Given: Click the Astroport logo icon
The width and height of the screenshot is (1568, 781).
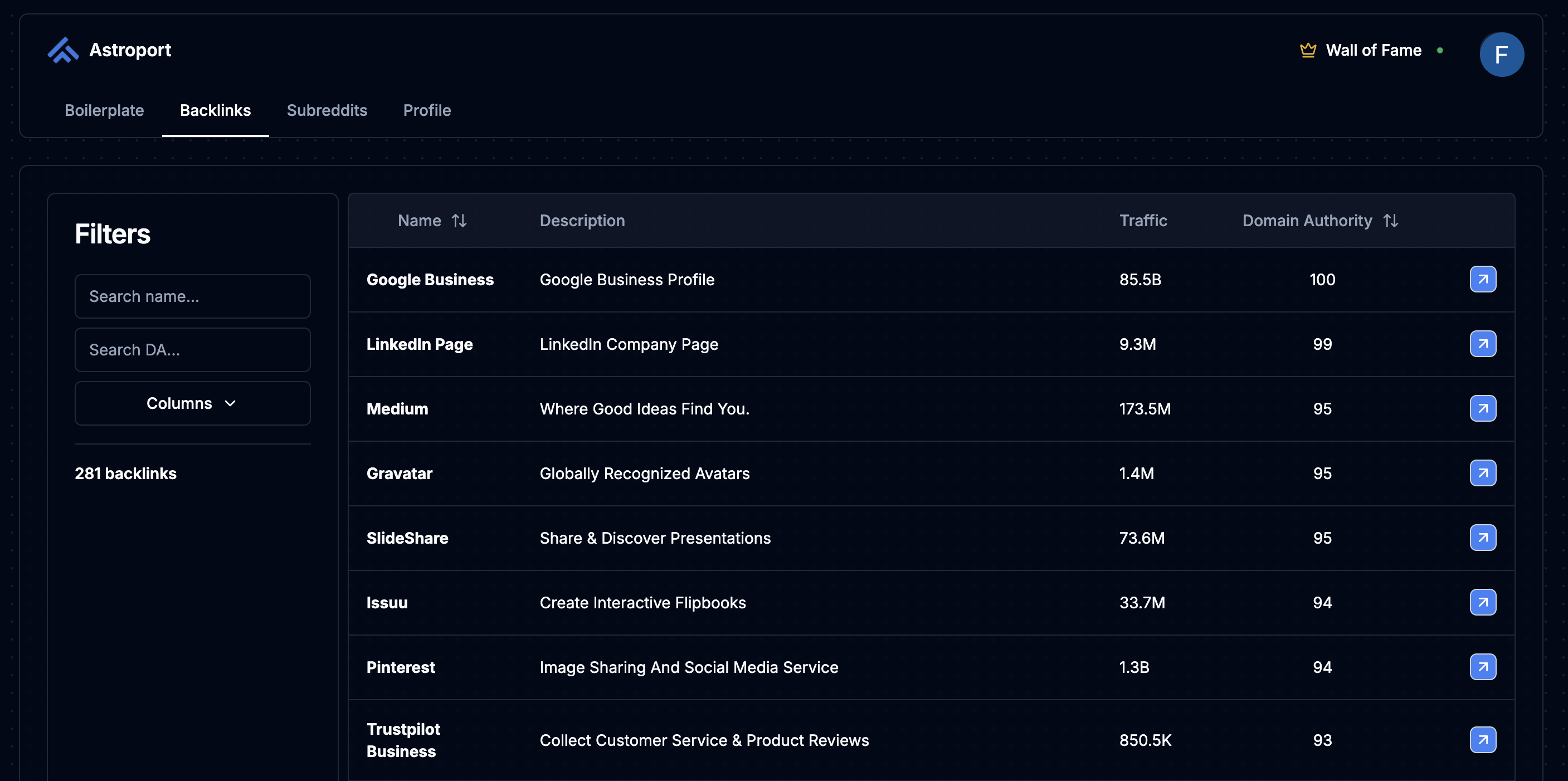Looking at the screenshot, I should [64, 50].
